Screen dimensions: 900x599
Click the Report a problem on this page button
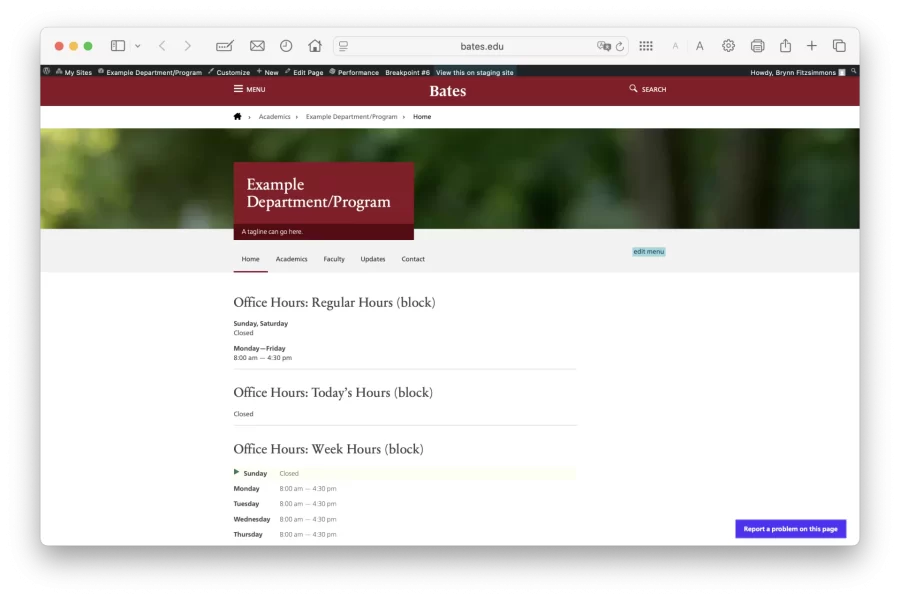[790, 528]
